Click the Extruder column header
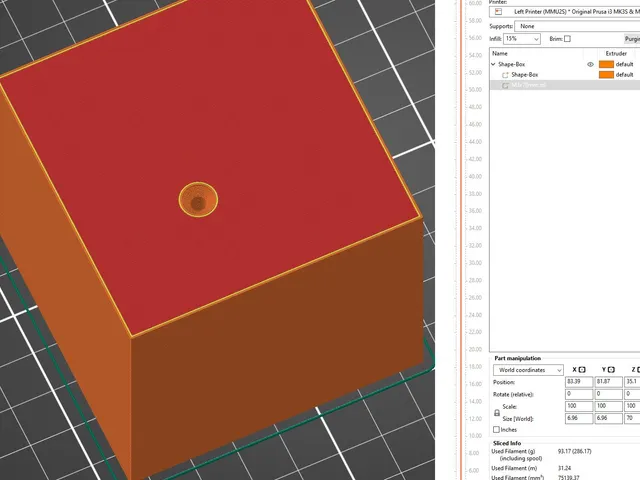The height and width of the screenshot is (480, 640). coord(616,53)
